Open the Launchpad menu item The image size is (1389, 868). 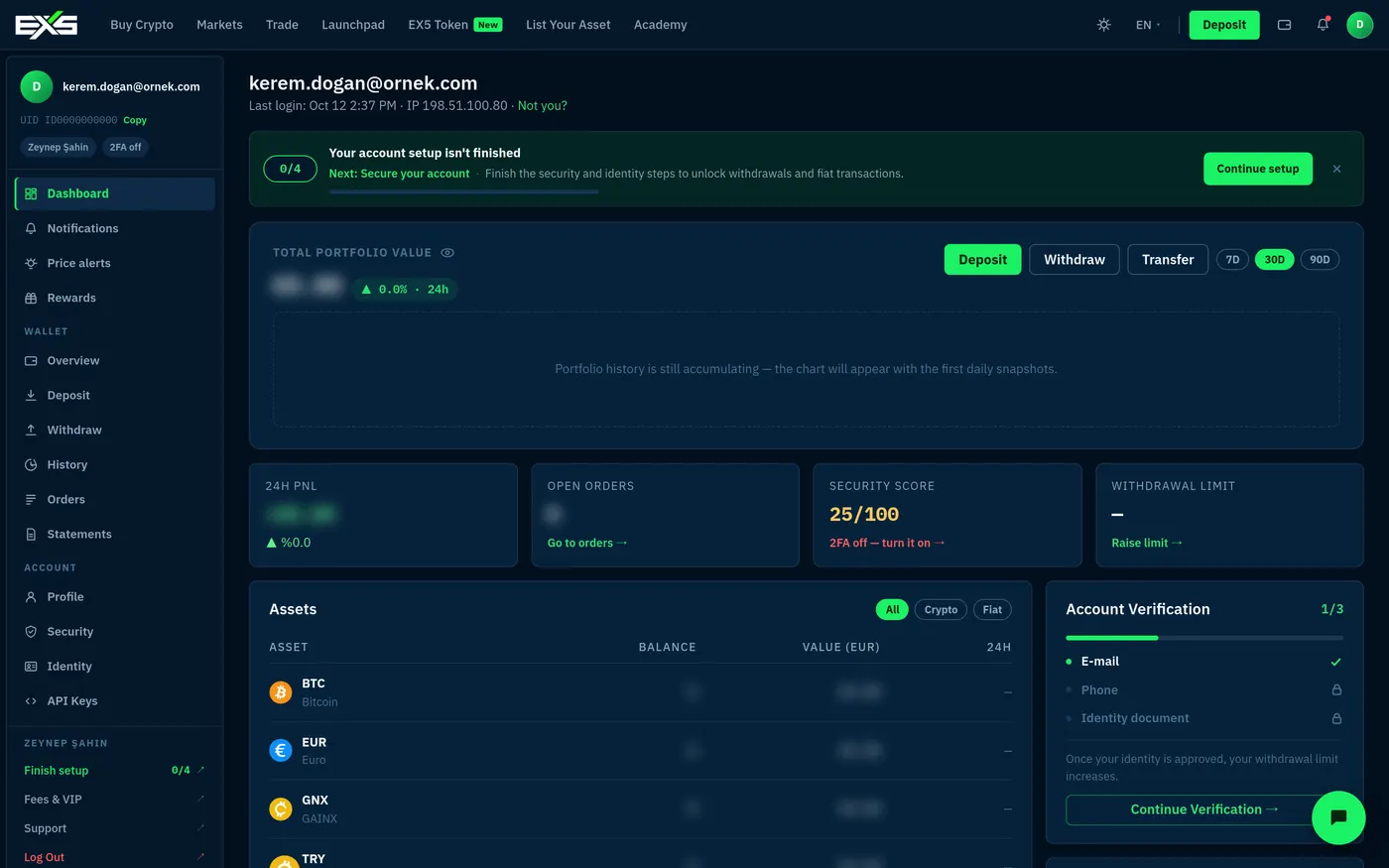tap(353, 25)
